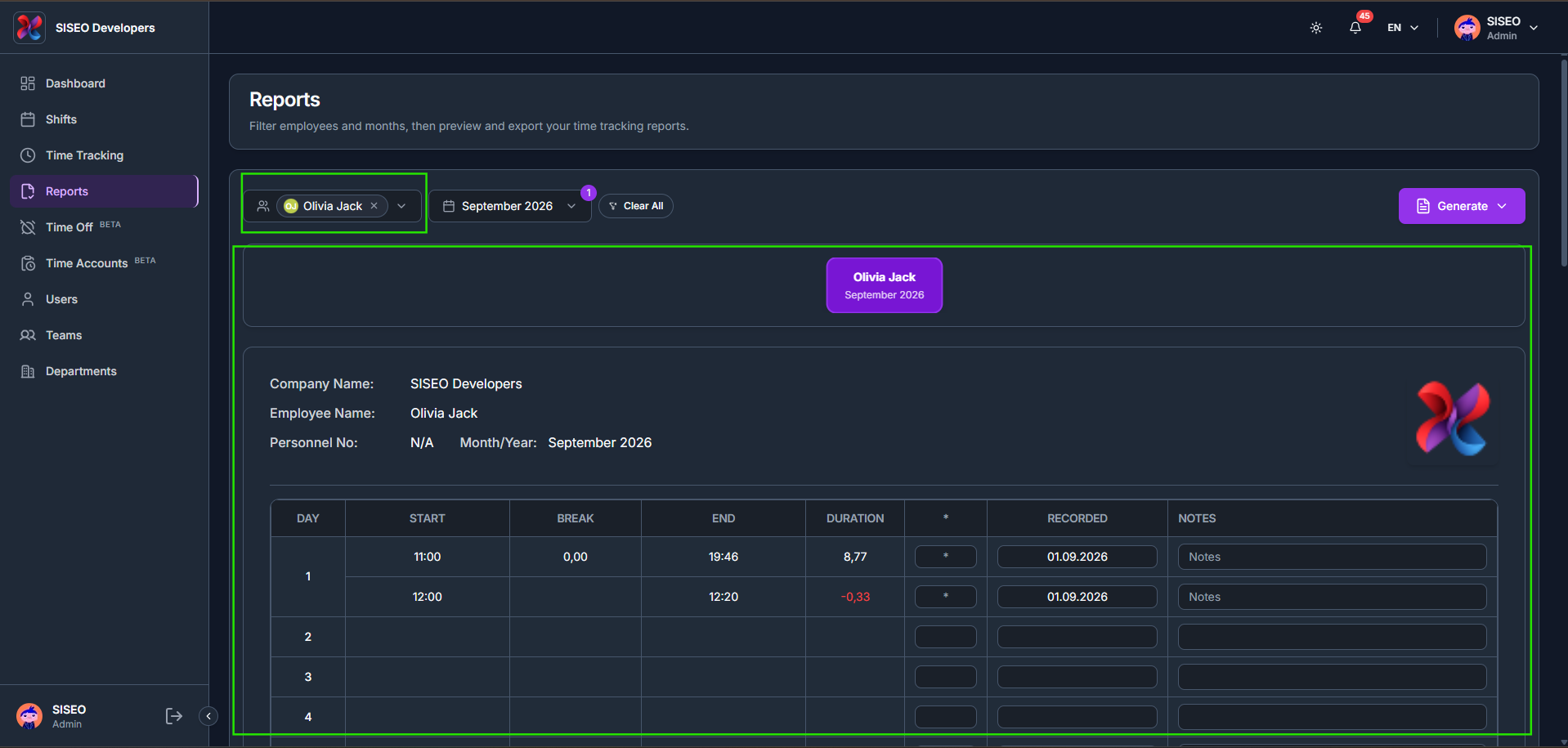This screenshot has width=1568, height=748.
Task: Click the Notes field in 12:00 row
Action: pos(1333,597)
